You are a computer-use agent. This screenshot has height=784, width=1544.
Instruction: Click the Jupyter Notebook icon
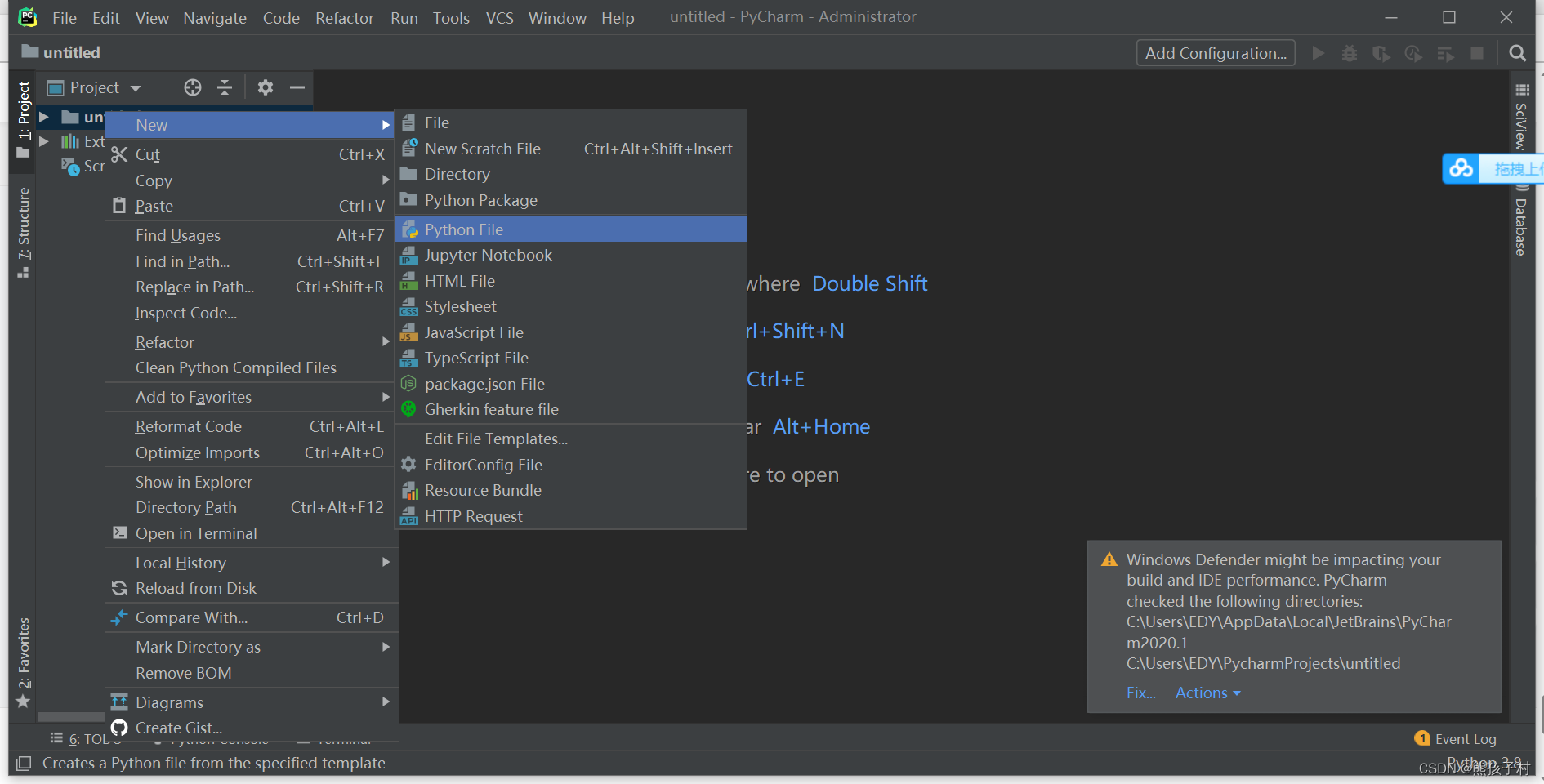coord(409,256)
